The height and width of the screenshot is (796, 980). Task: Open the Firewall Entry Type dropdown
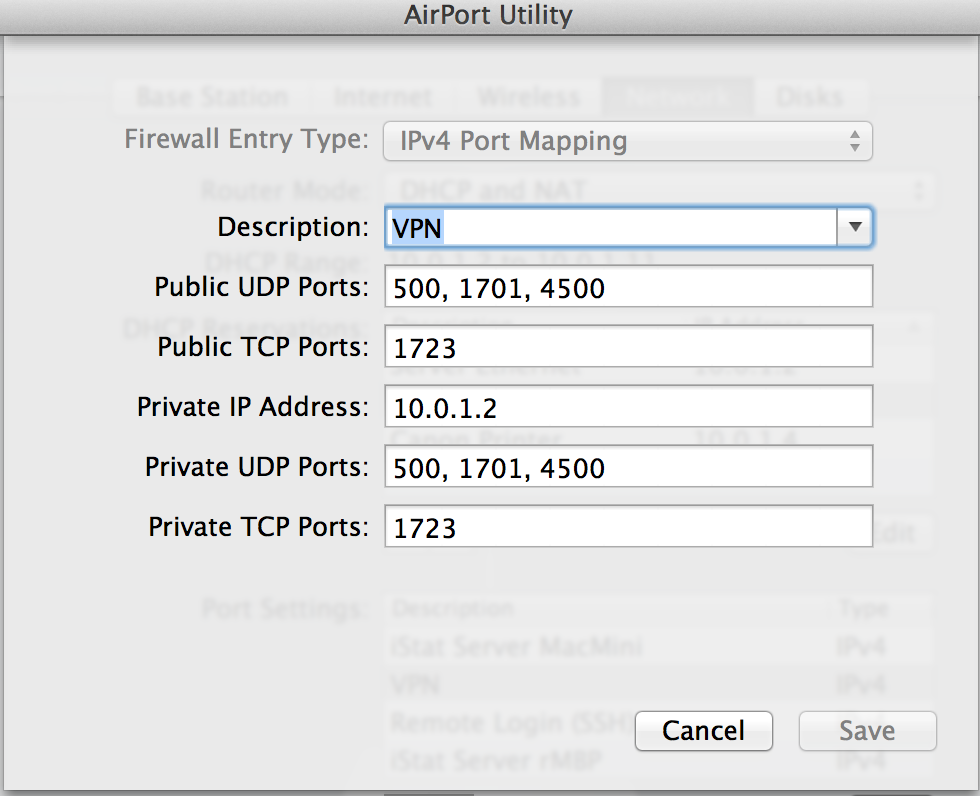[628, 141]
